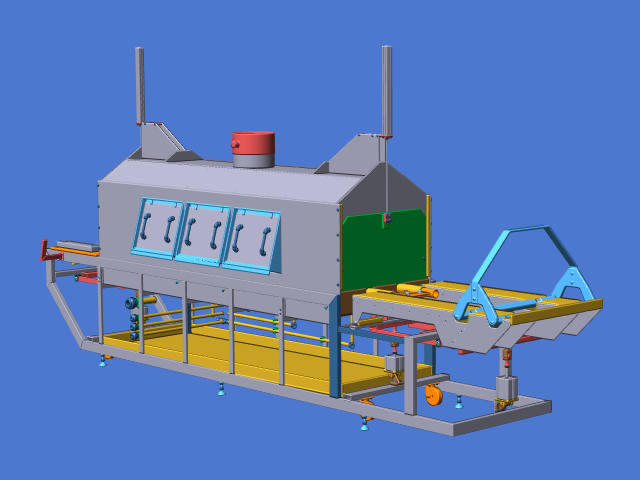Click the leveling foot under the base center
640x480 pixels.
click(x=221, y=390)
